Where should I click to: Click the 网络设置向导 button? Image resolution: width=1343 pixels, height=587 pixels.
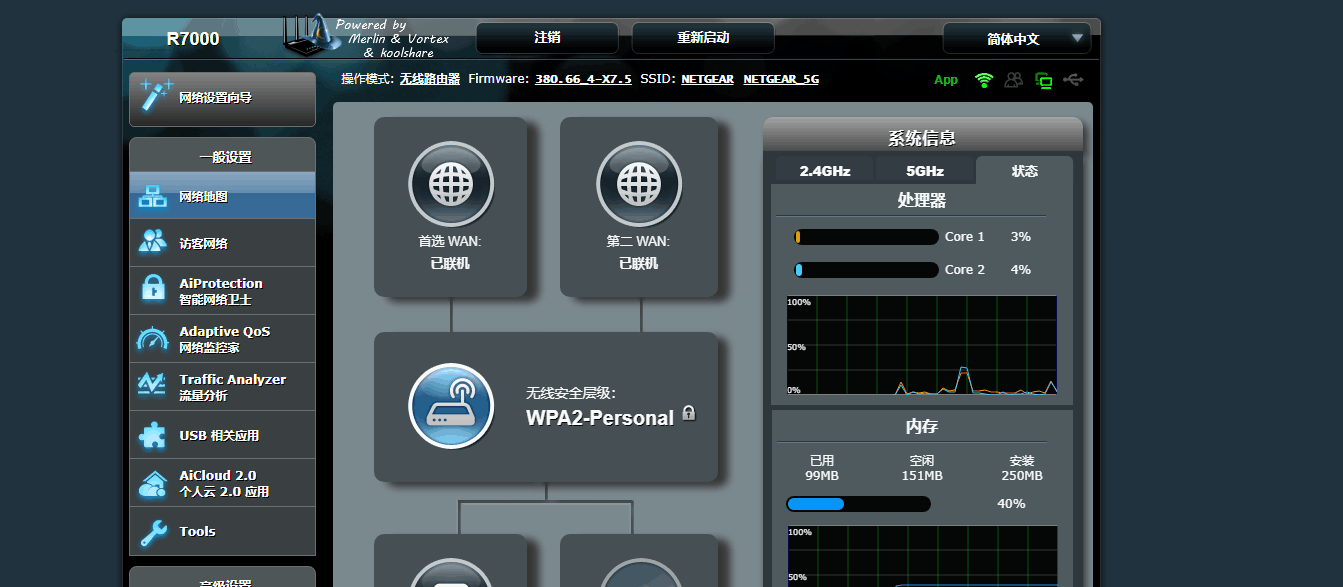pos(222,98)
